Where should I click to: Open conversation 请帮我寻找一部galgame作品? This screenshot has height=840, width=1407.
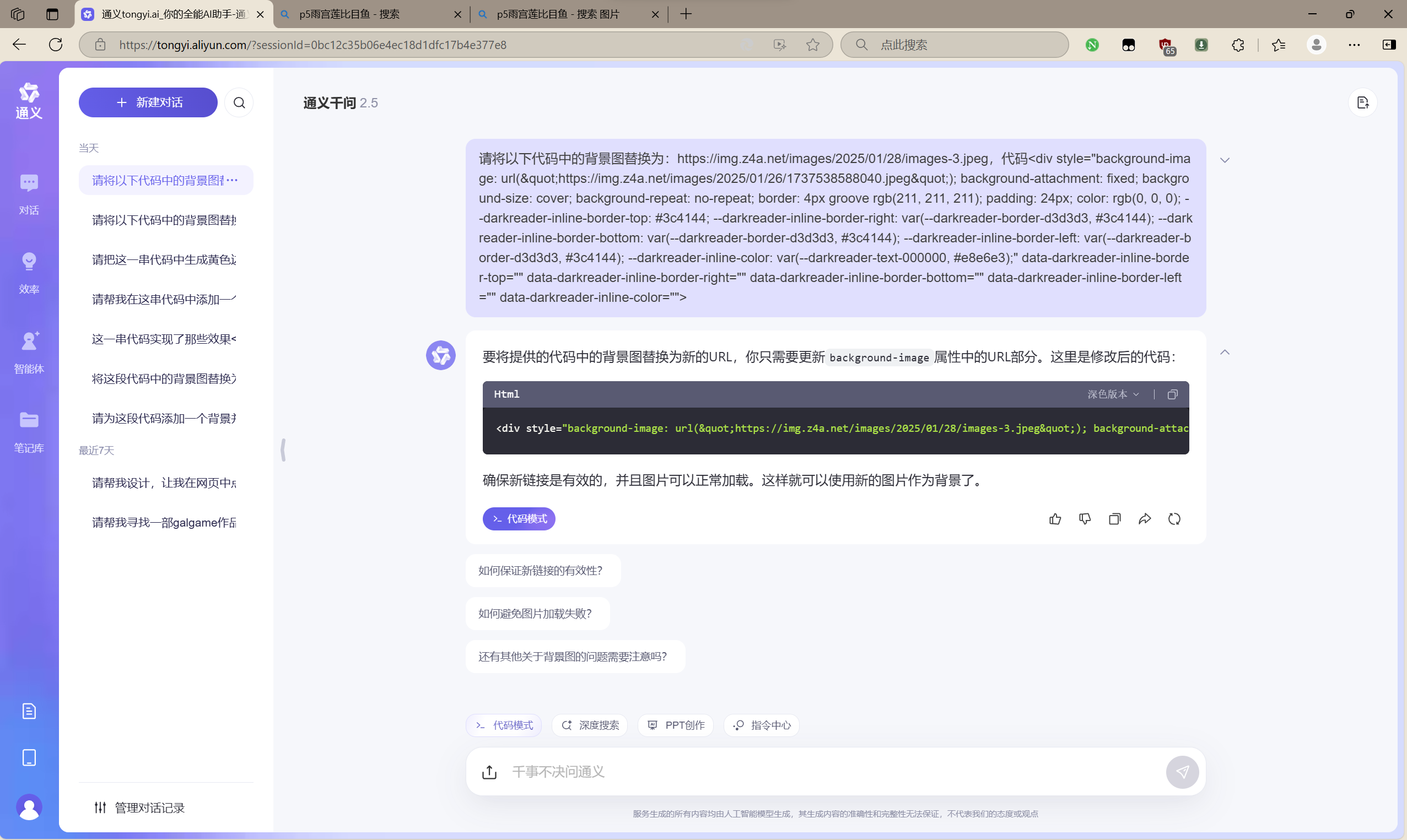pos(165,522)
